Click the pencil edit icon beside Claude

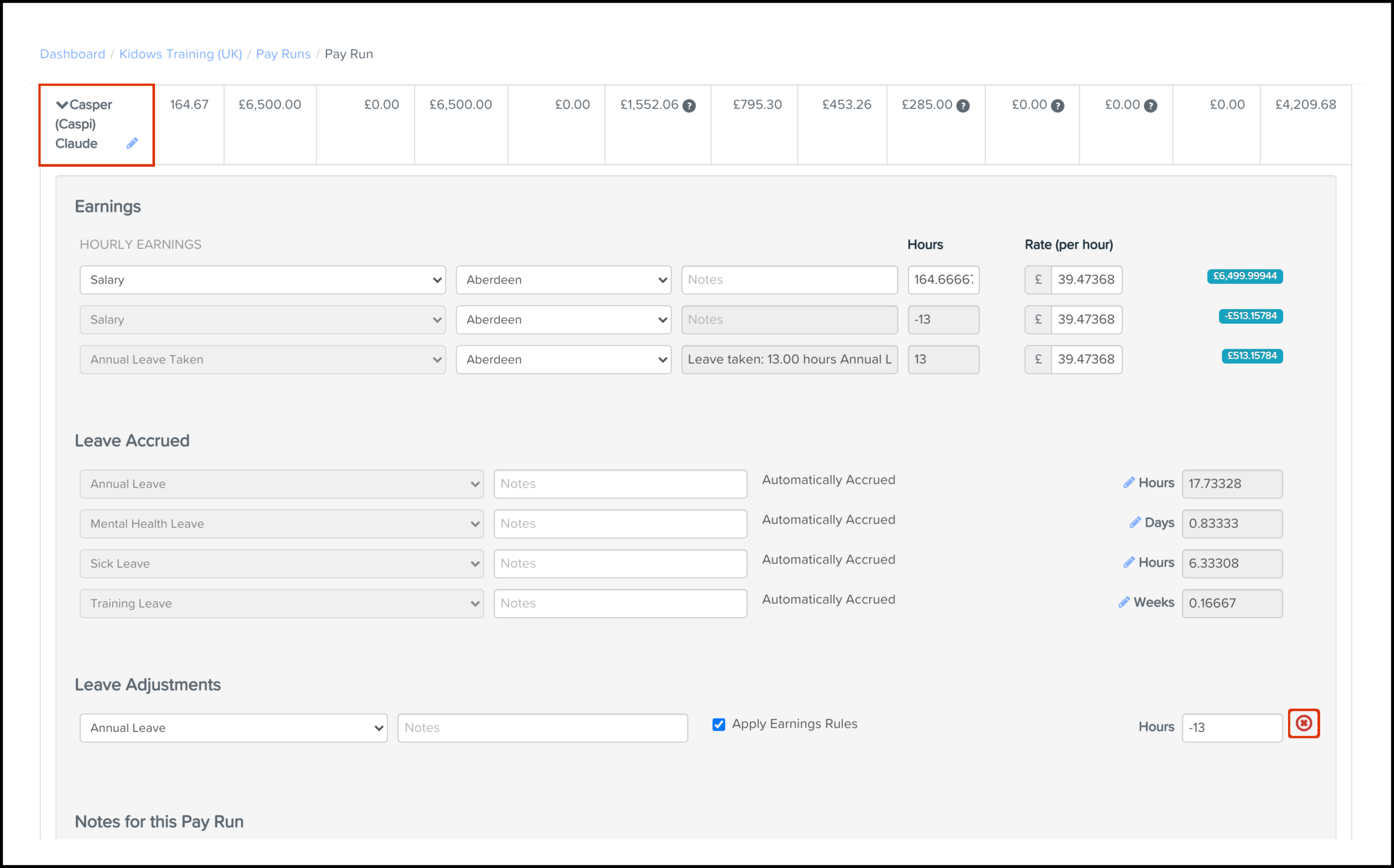(132, 143)
